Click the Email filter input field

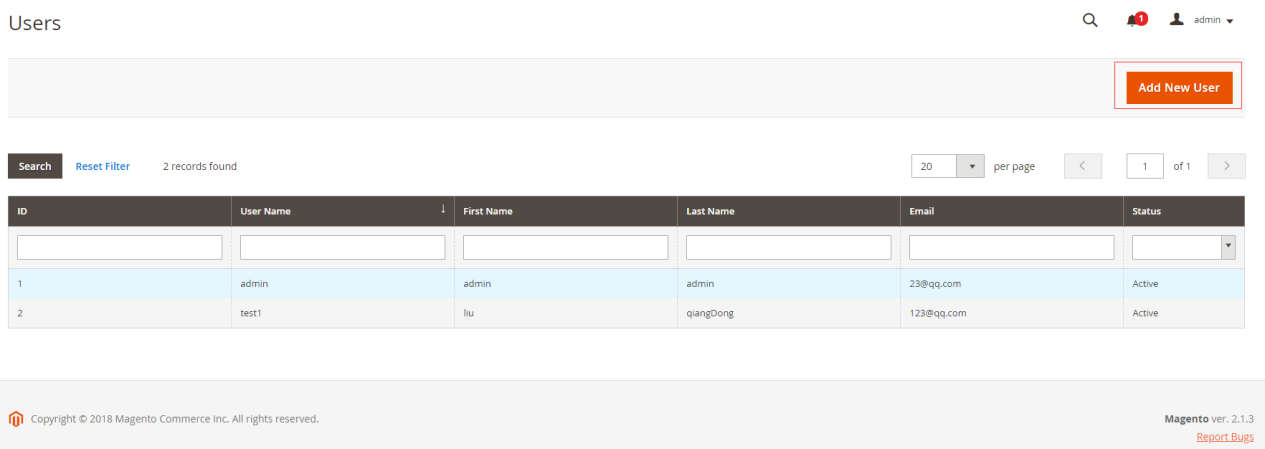(1011, 248)
